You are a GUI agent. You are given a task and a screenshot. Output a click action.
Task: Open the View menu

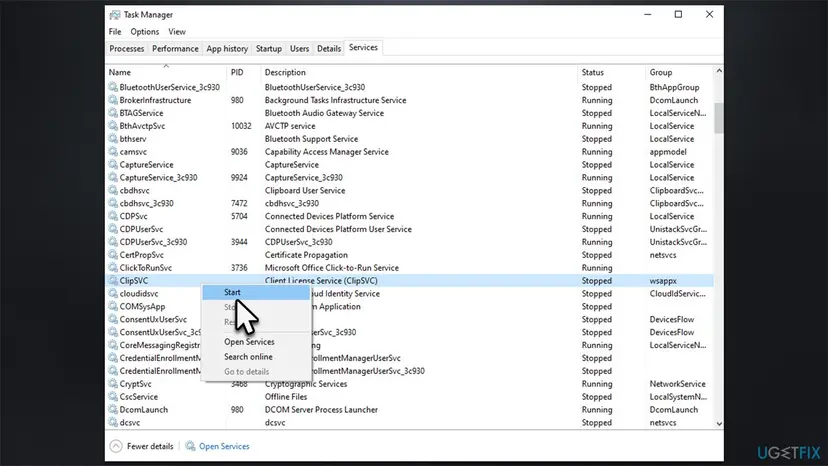(177, 32)
